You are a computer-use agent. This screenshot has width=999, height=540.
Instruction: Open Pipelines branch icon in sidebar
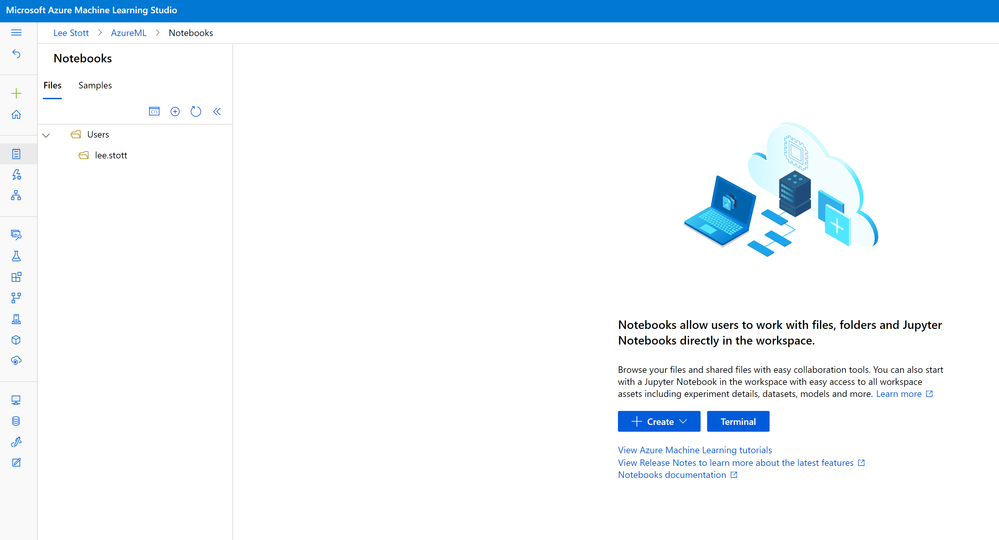(x=16, y=298)
